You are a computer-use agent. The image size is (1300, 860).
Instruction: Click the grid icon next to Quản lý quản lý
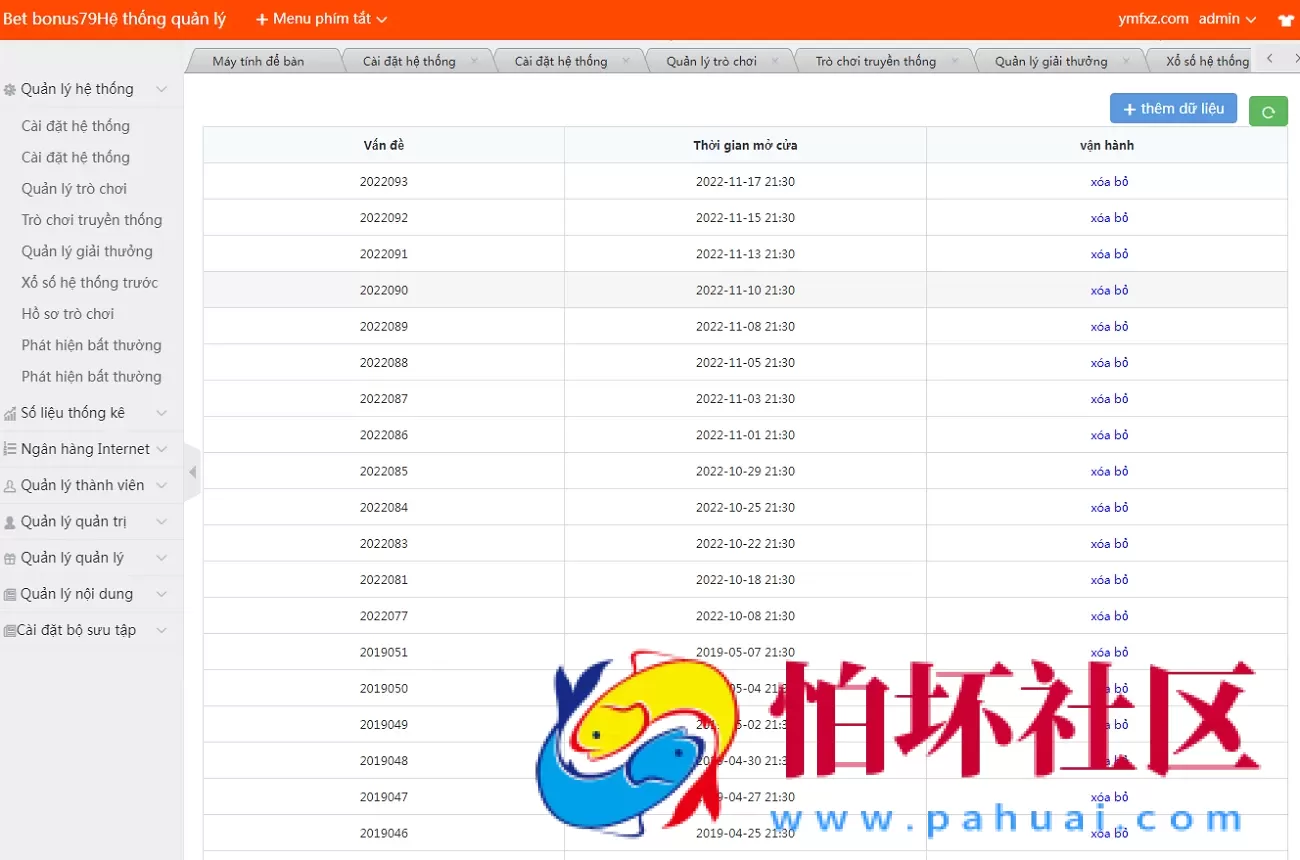pyautogui.click(x=11, y=557)
